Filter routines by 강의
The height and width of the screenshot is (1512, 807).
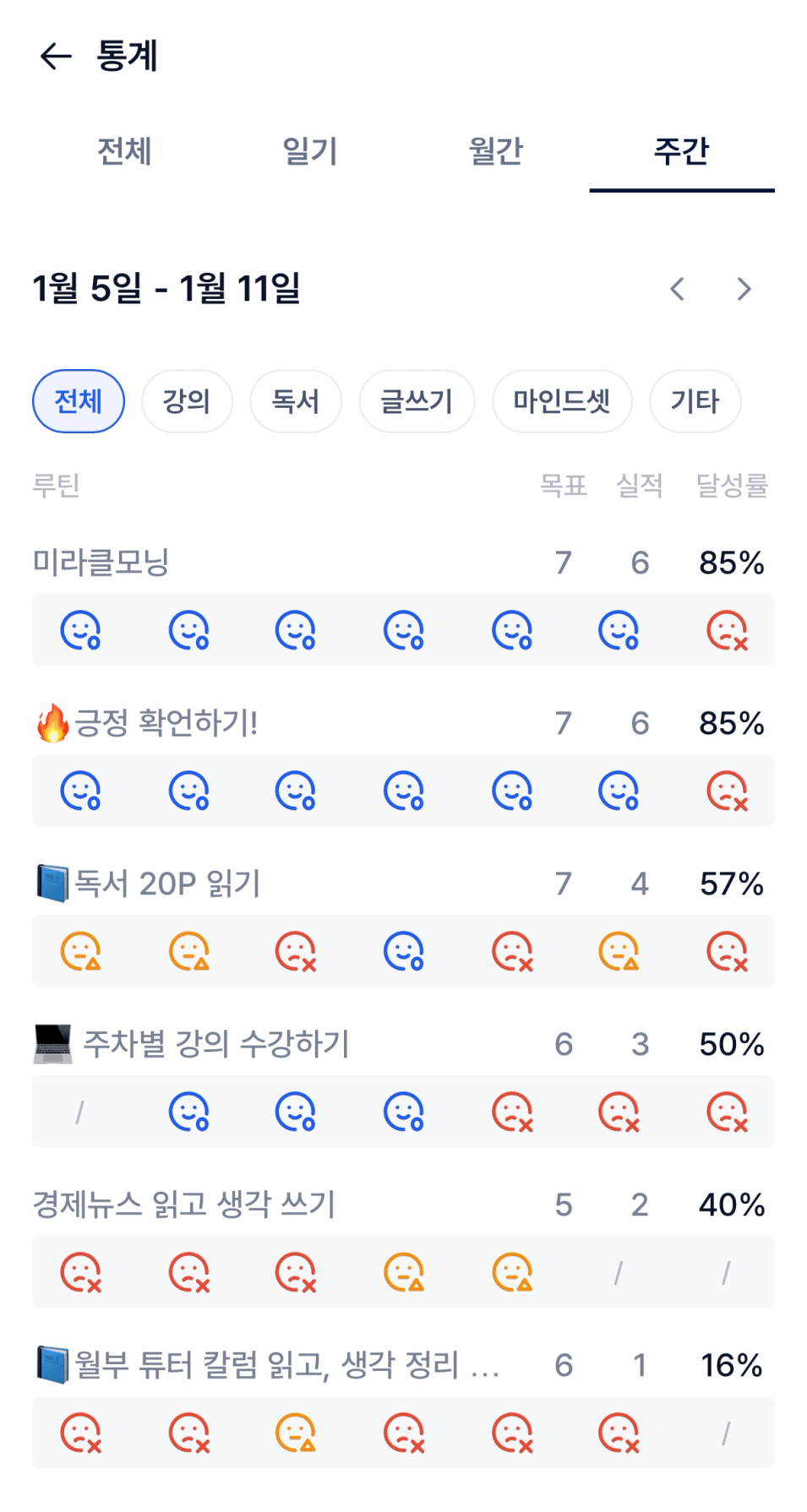point(187,401)
